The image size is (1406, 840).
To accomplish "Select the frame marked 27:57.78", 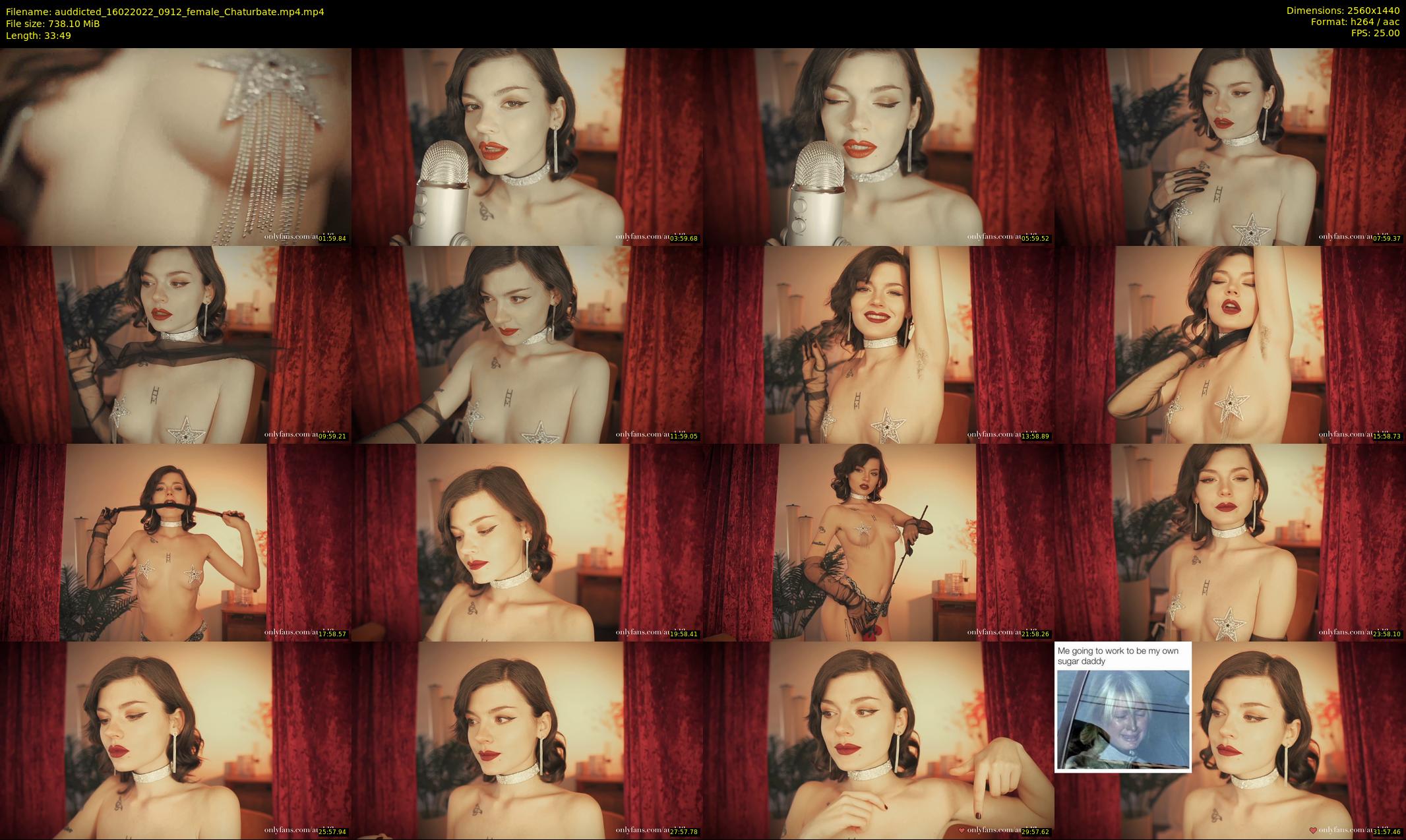I will click(x=527, y=740).
